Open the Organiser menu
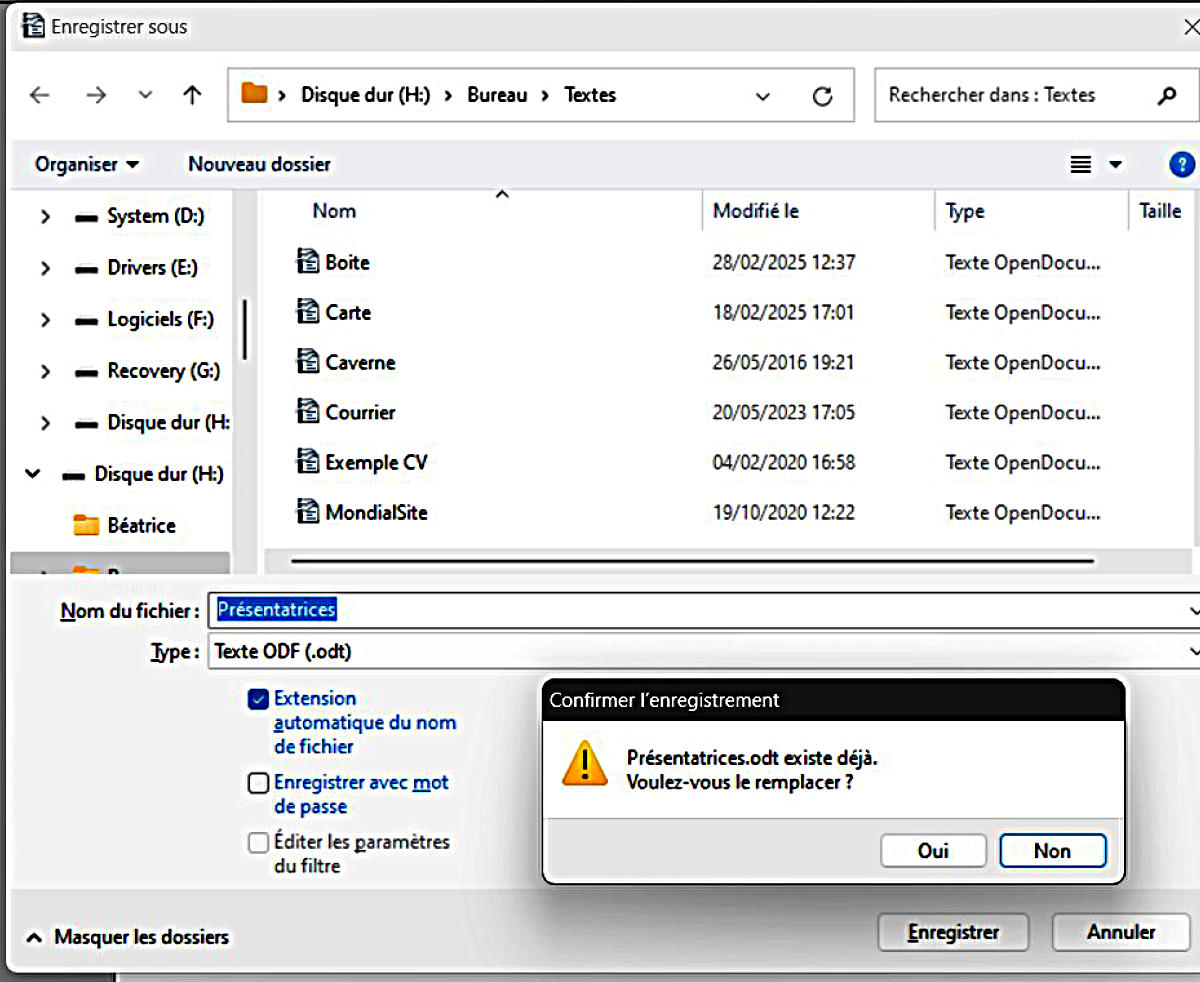 click(86, 164)
